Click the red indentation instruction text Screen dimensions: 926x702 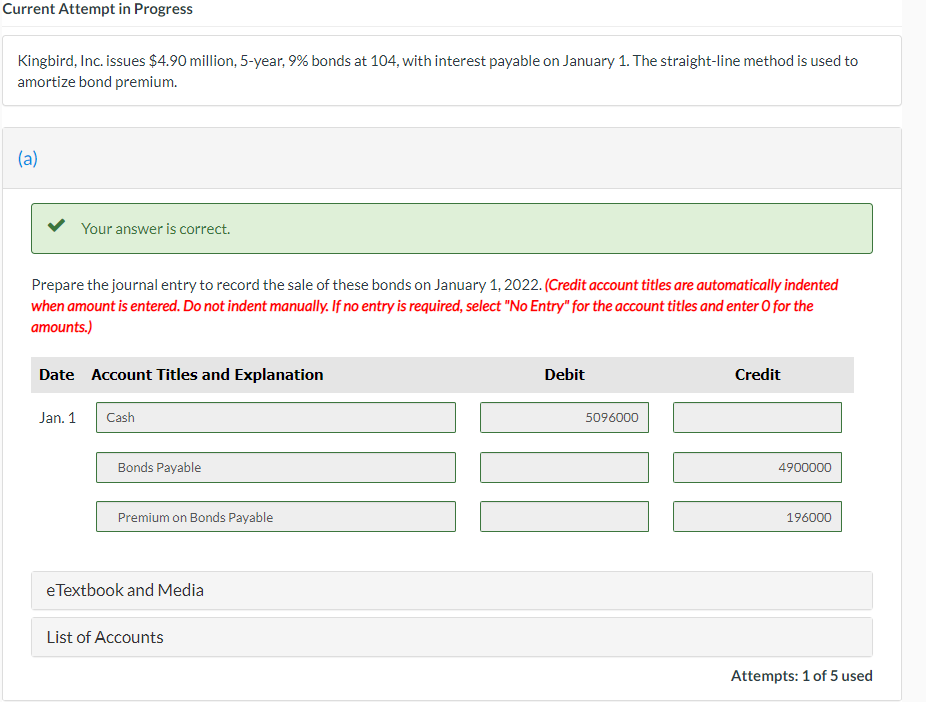(435, 306)
